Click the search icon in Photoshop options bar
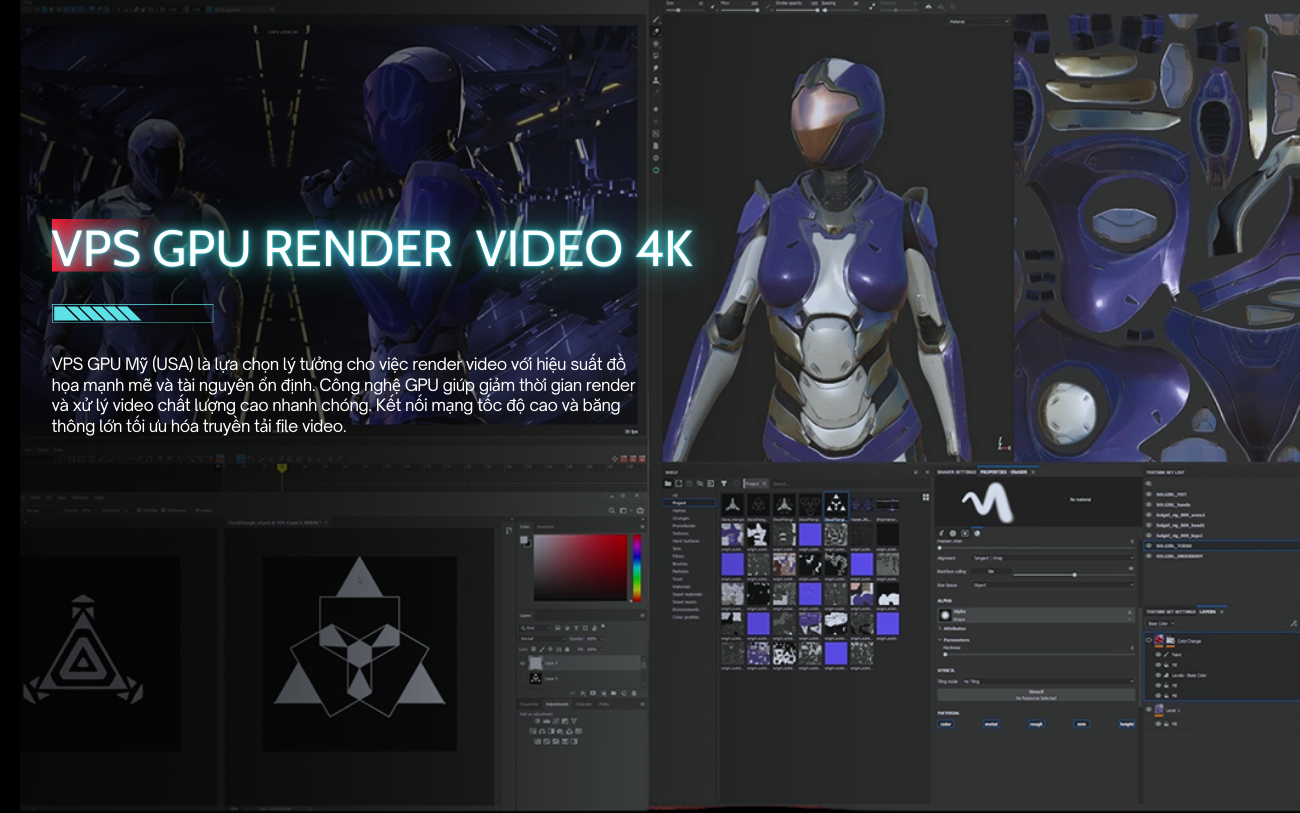This screenshot has height=813, width=1300. pyautogui.click(x=611, y=511)
